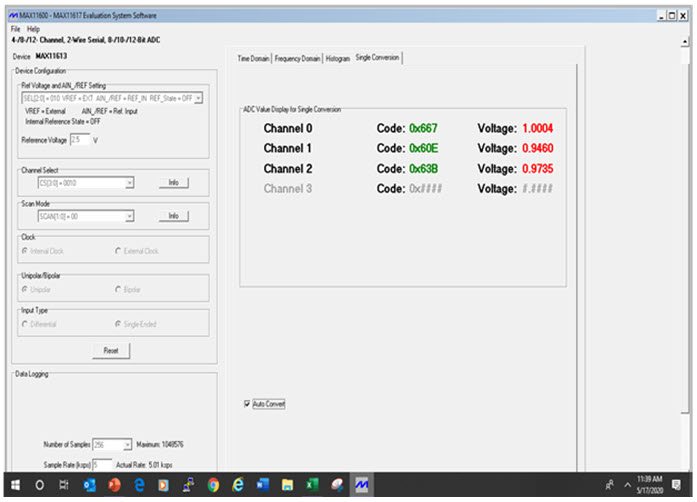Open the Action Center notifications icon
Viewport: 697px width, 502px height.
point(676,485)
